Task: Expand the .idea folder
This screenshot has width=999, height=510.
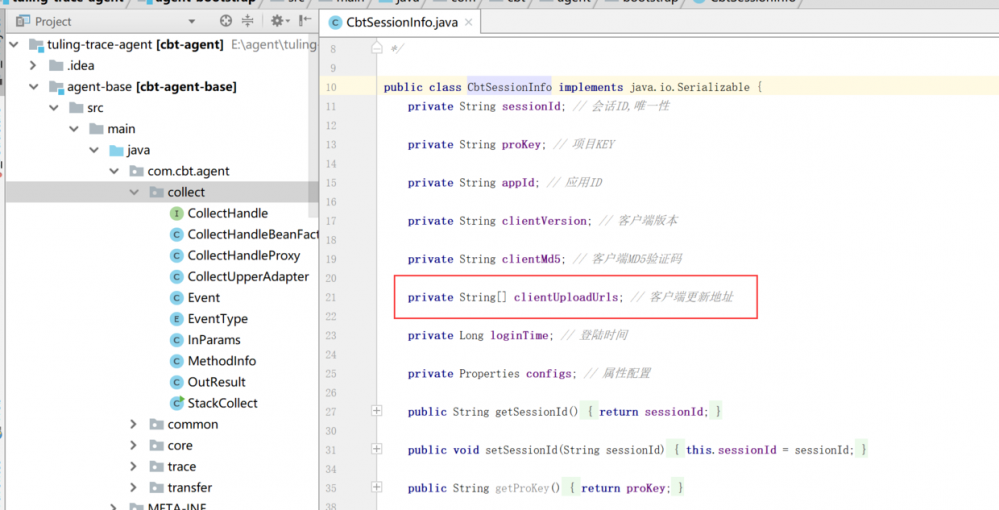Action: click(x=34, y=66)
